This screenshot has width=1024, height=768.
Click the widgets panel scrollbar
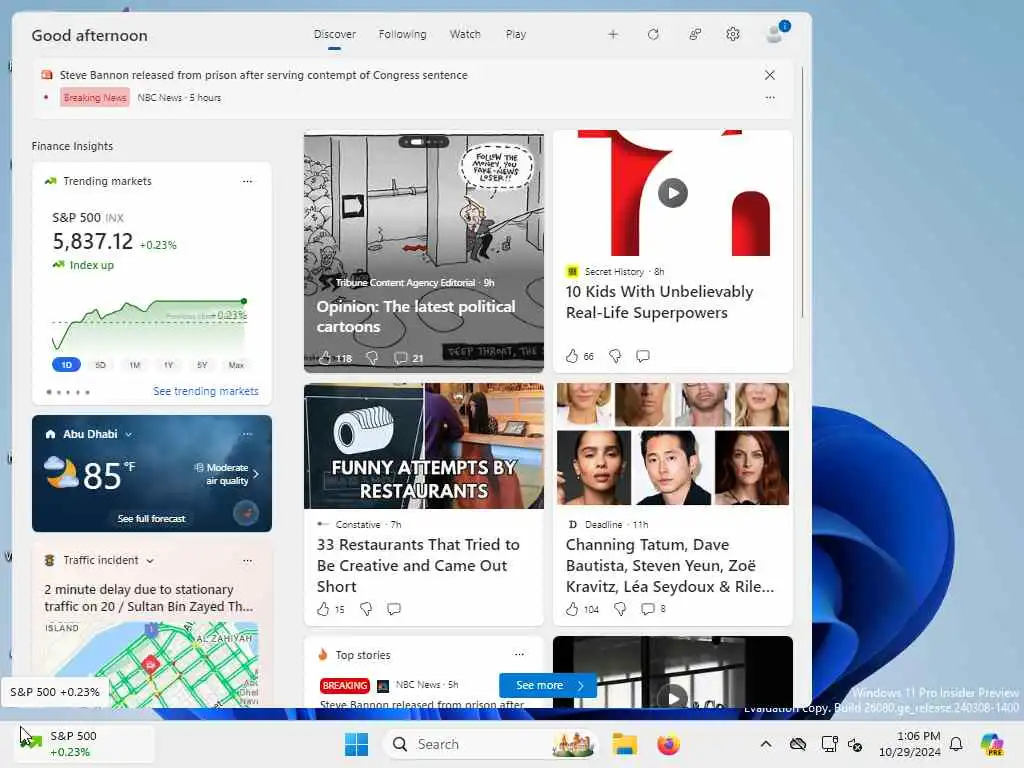[x=802, y=193]
